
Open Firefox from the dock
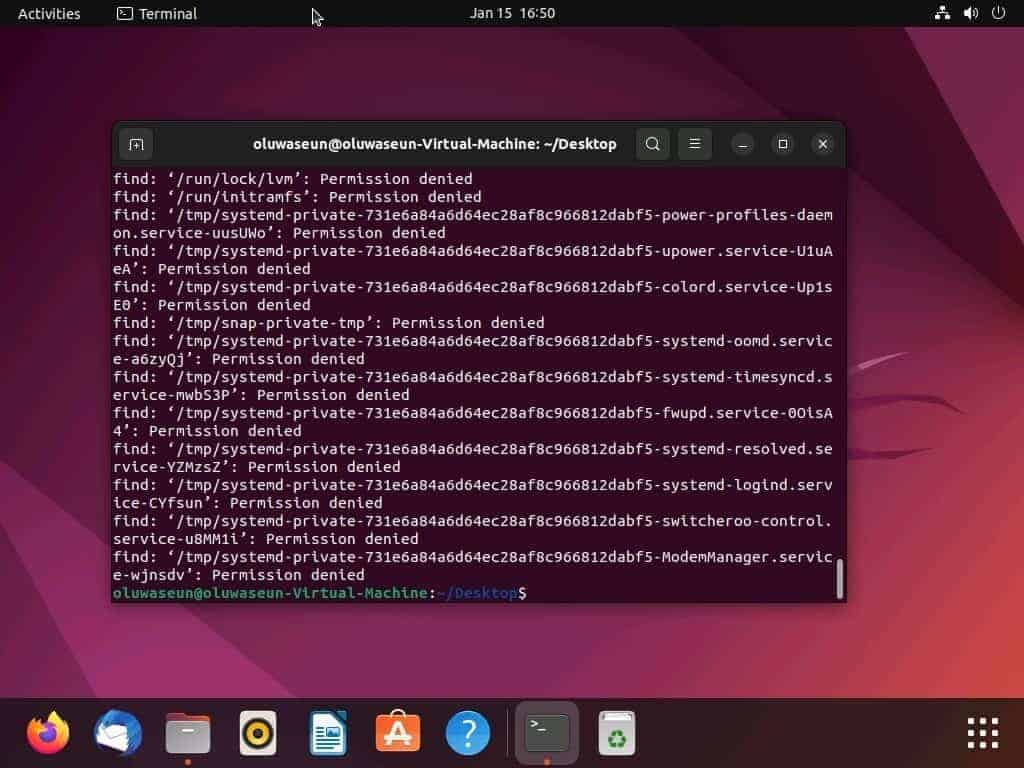(x=47, y=732)
